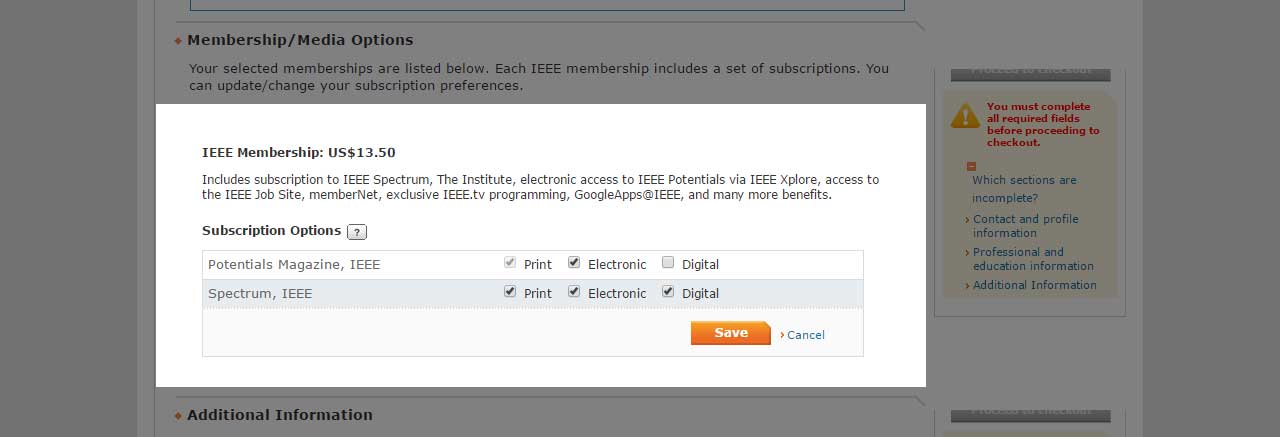Toggle Print checkbox for Potentials Magazine
Viewport: 1280px width, 437px height.
(510, 263)
